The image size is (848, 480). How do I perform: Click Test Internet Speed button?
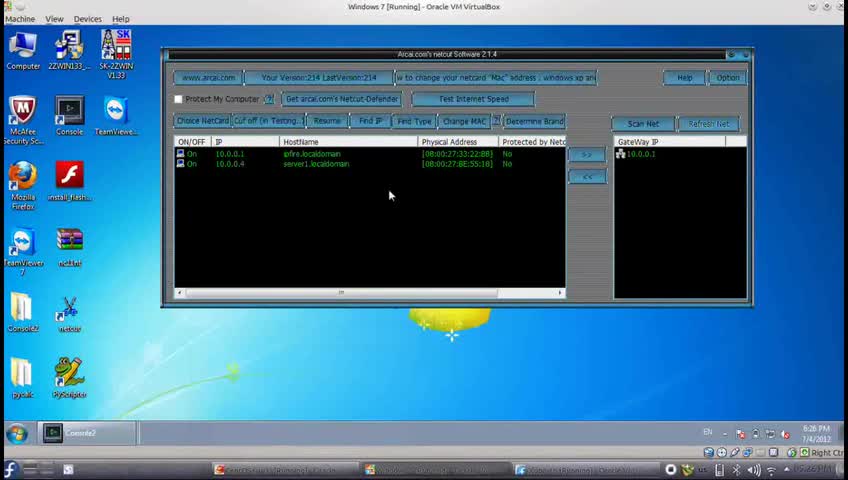coord(473,99)
